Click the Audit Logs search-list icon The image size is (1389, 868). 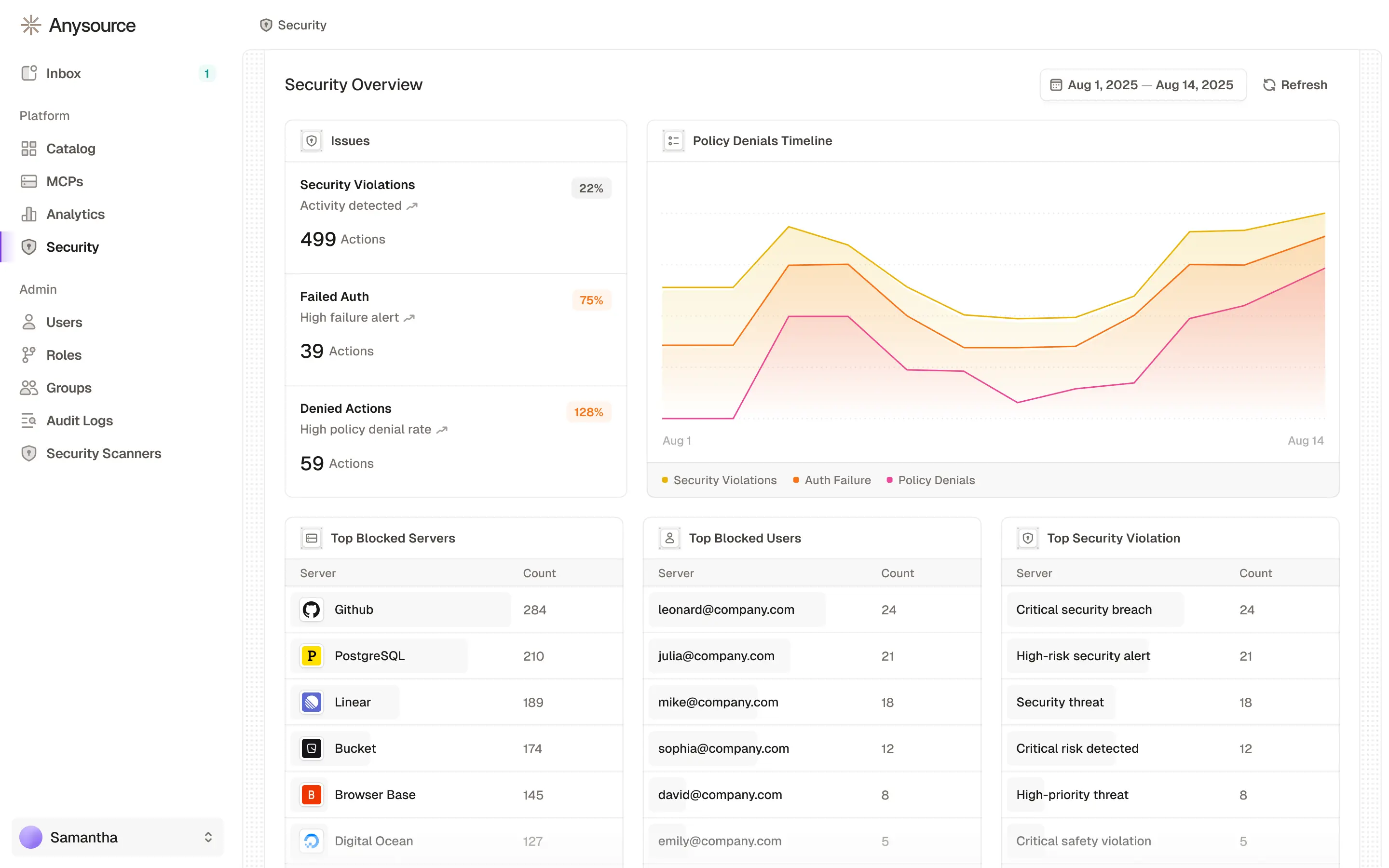[x=29, y=420]
